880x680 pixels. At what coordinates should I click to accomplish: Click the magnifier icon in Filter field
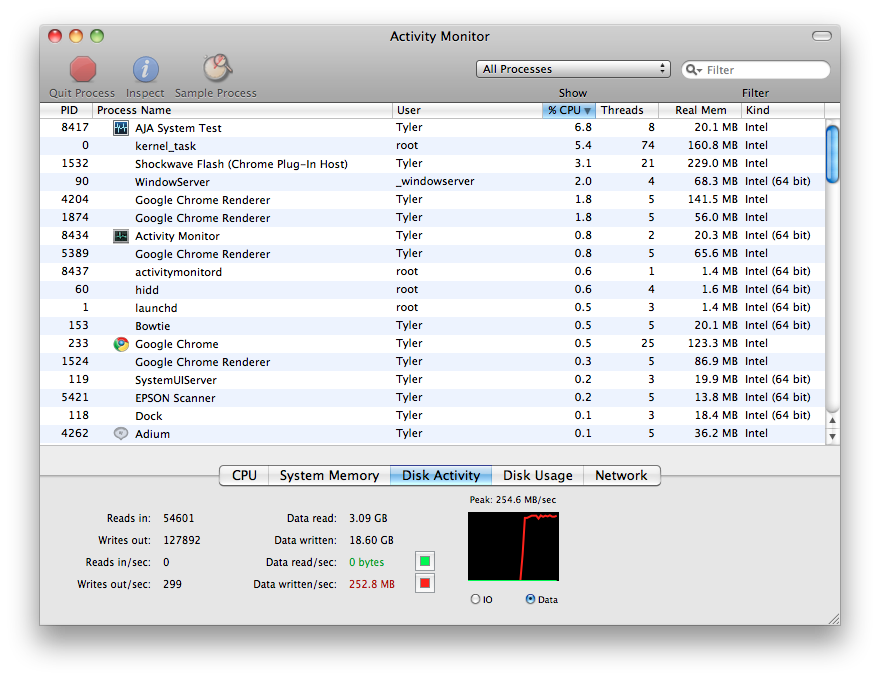[x=694, y=70]
